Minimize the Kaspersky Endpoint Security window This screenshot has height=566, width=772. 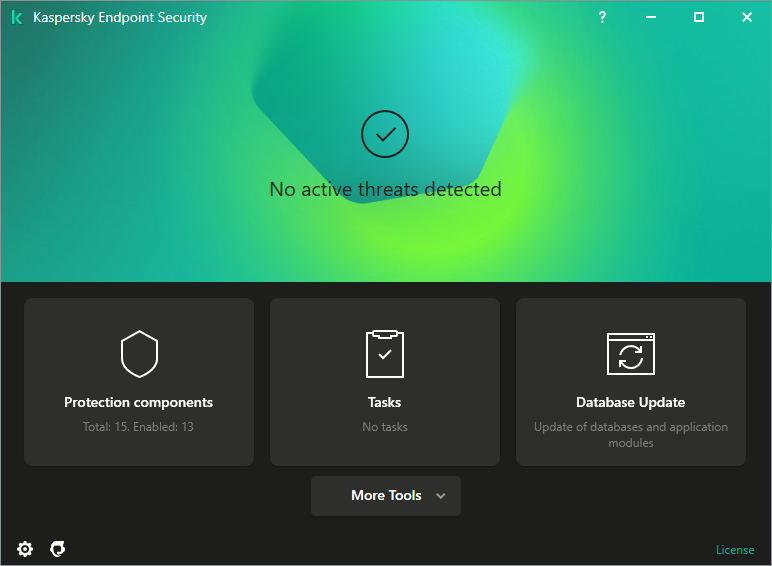651,17
